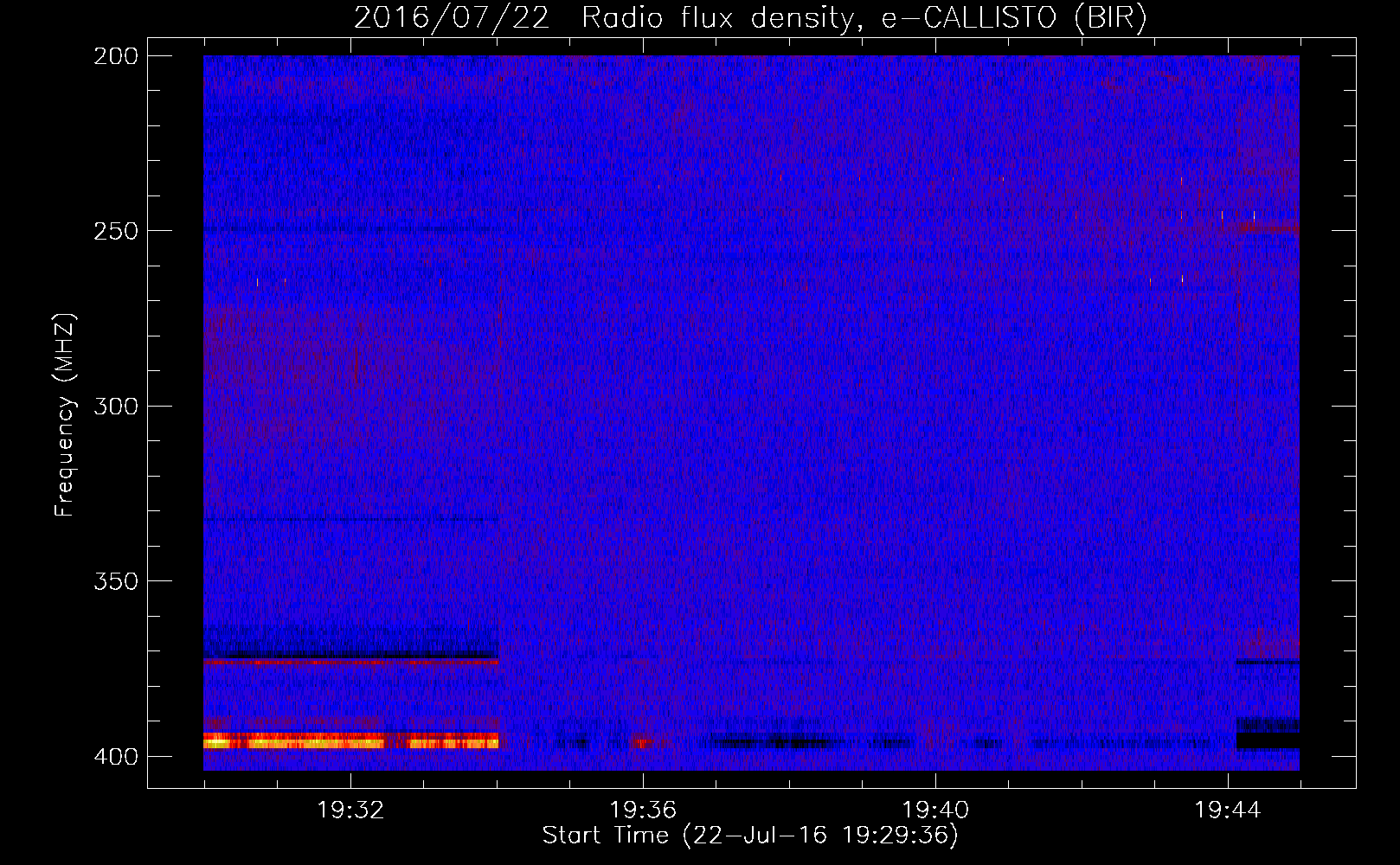Click the 19:32 time tick label
The width and height of the screenshot is (1400, 865).
350,811
